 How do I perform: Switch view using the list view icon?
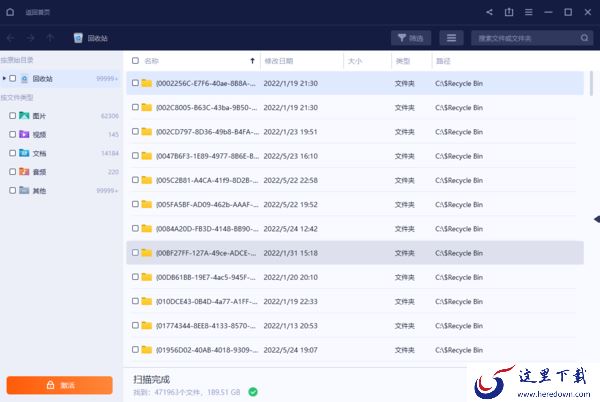pyautogui.click(x=451, y=38)
